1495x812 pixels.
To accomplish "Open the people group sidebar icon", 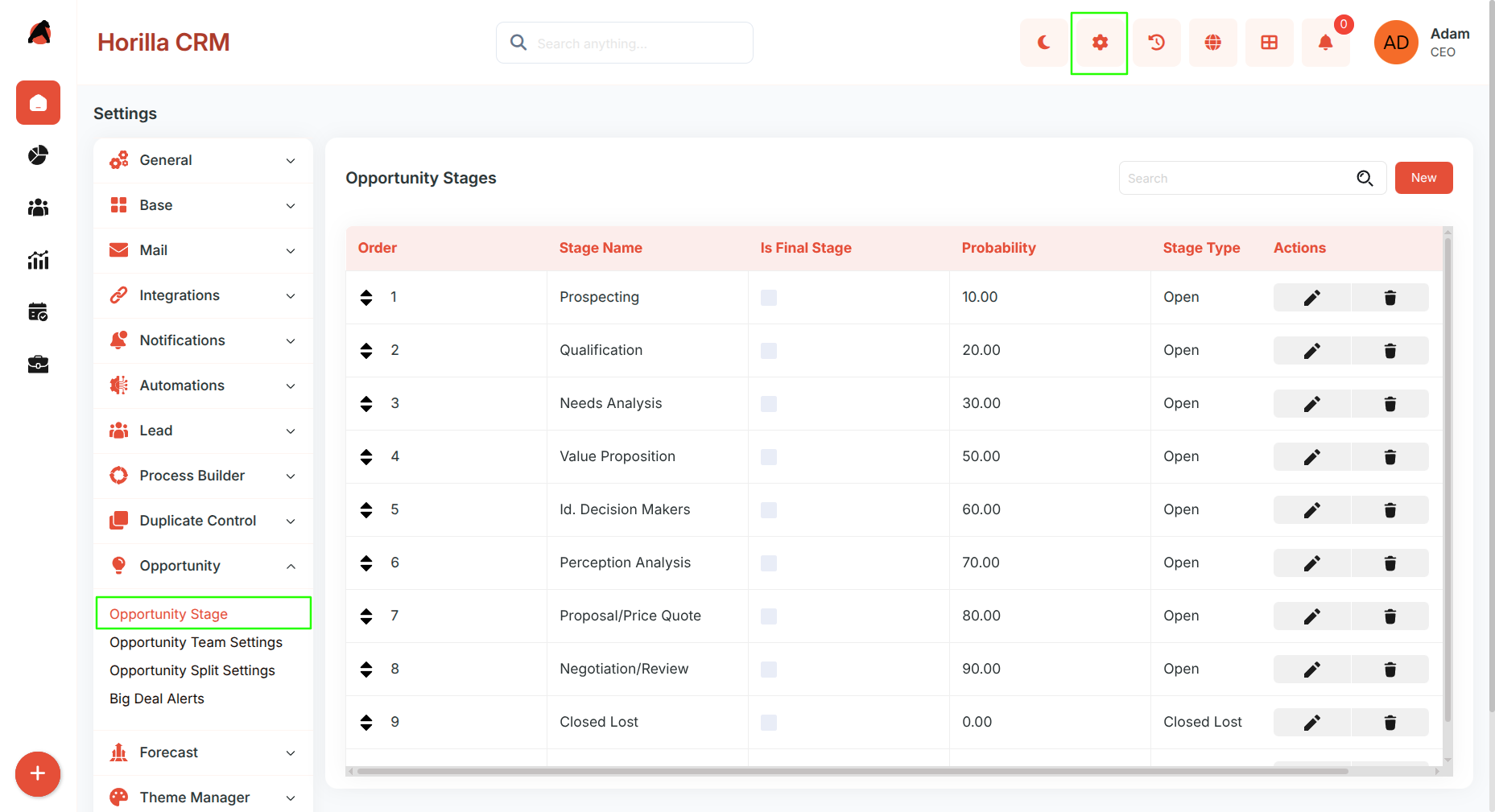I will pyautogui.click(x=38, y=208).
